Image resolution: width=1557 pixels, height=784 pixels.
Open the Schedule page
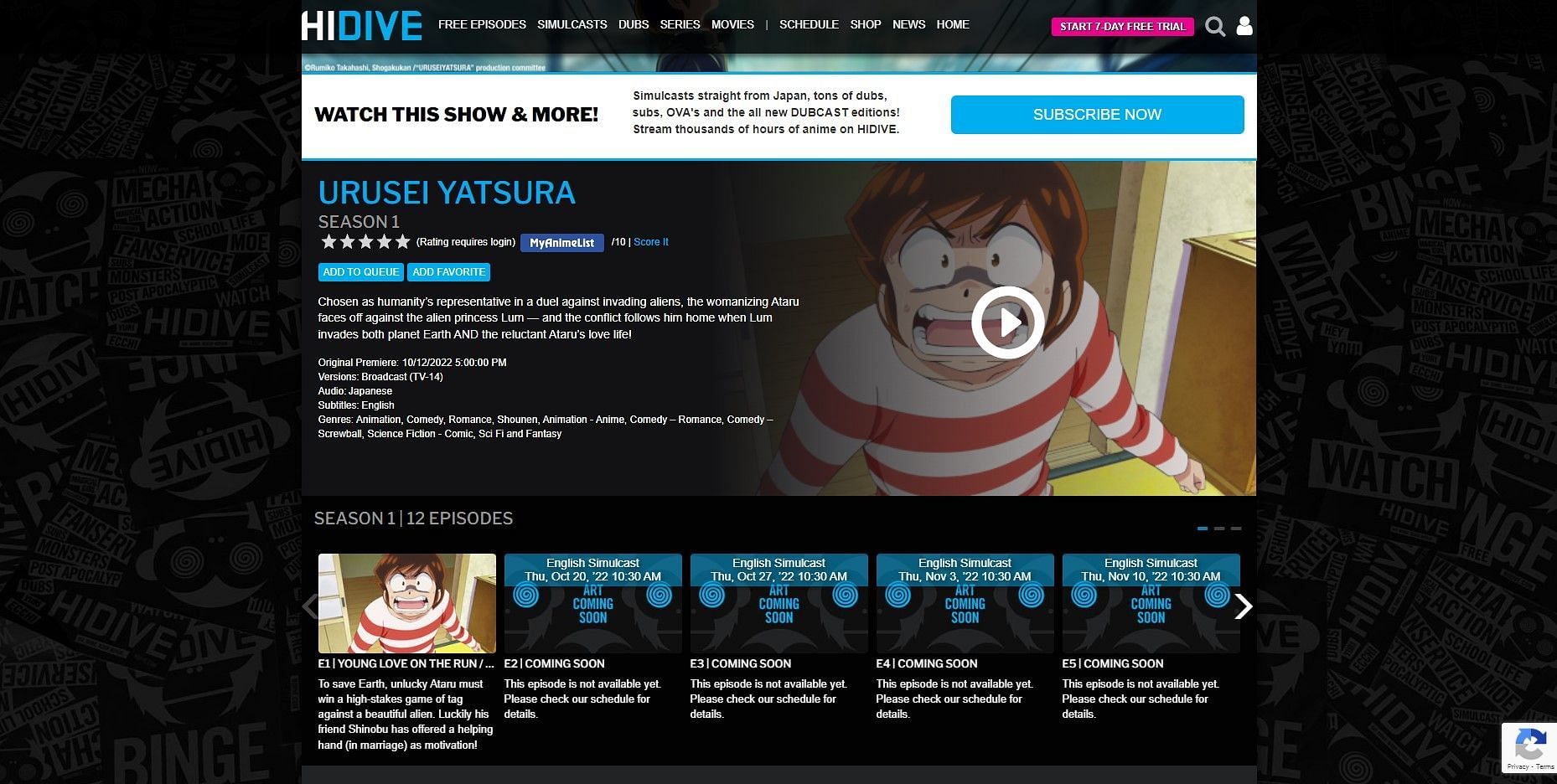click(809, 24)
